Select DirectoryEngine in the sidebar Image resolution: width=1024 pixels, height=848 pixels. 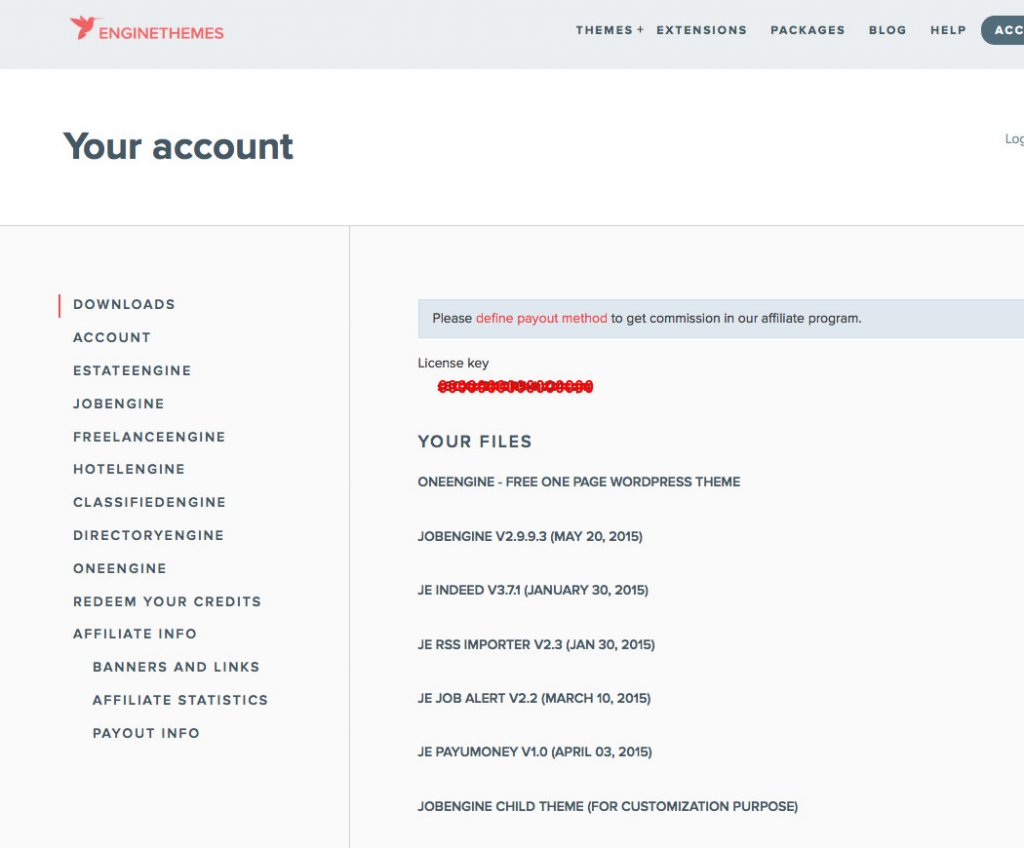[148, 535]
